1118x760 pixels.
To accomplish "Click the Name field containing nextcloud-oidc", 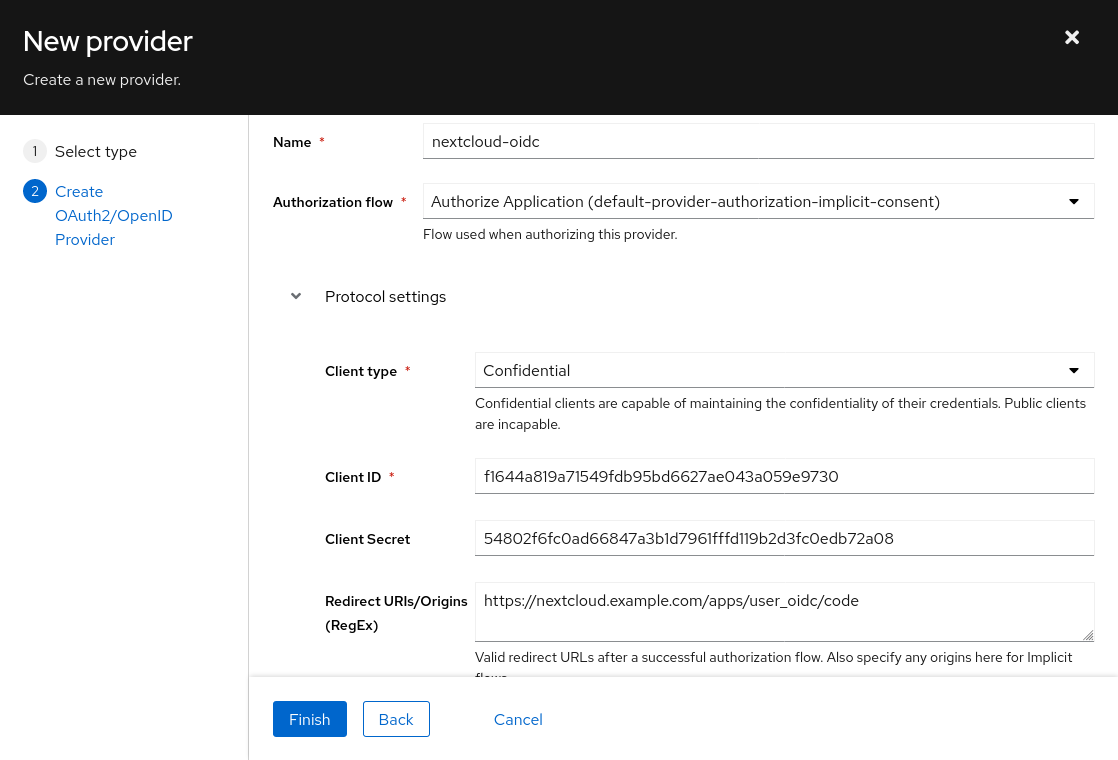I will [x=758, y=142].
